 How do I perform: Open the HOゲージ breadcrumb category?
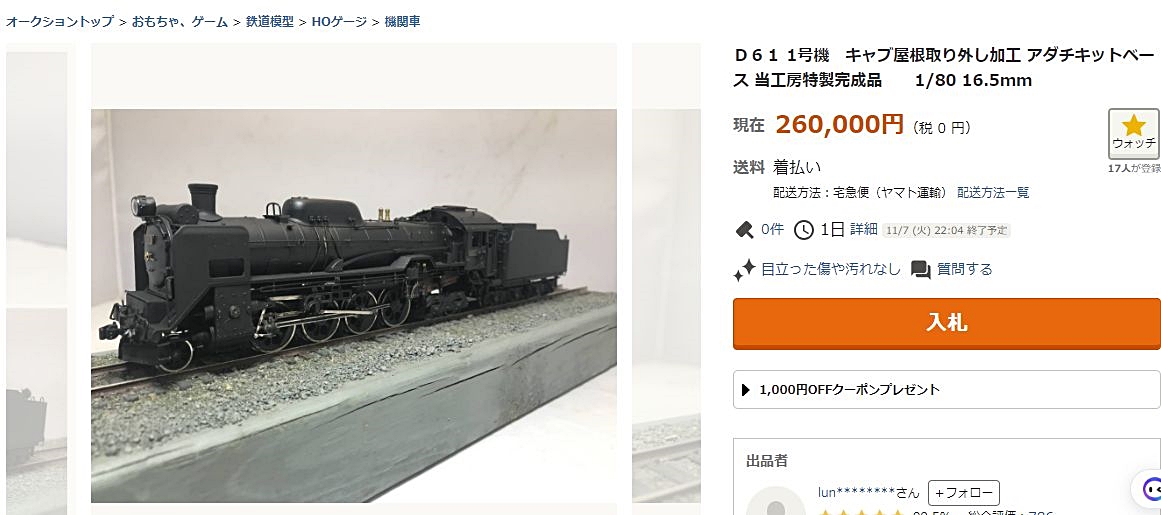339,21
